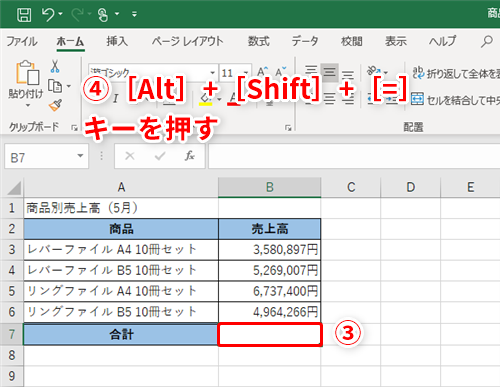Select column B header
Screen dimensions: 500x387
270,187
